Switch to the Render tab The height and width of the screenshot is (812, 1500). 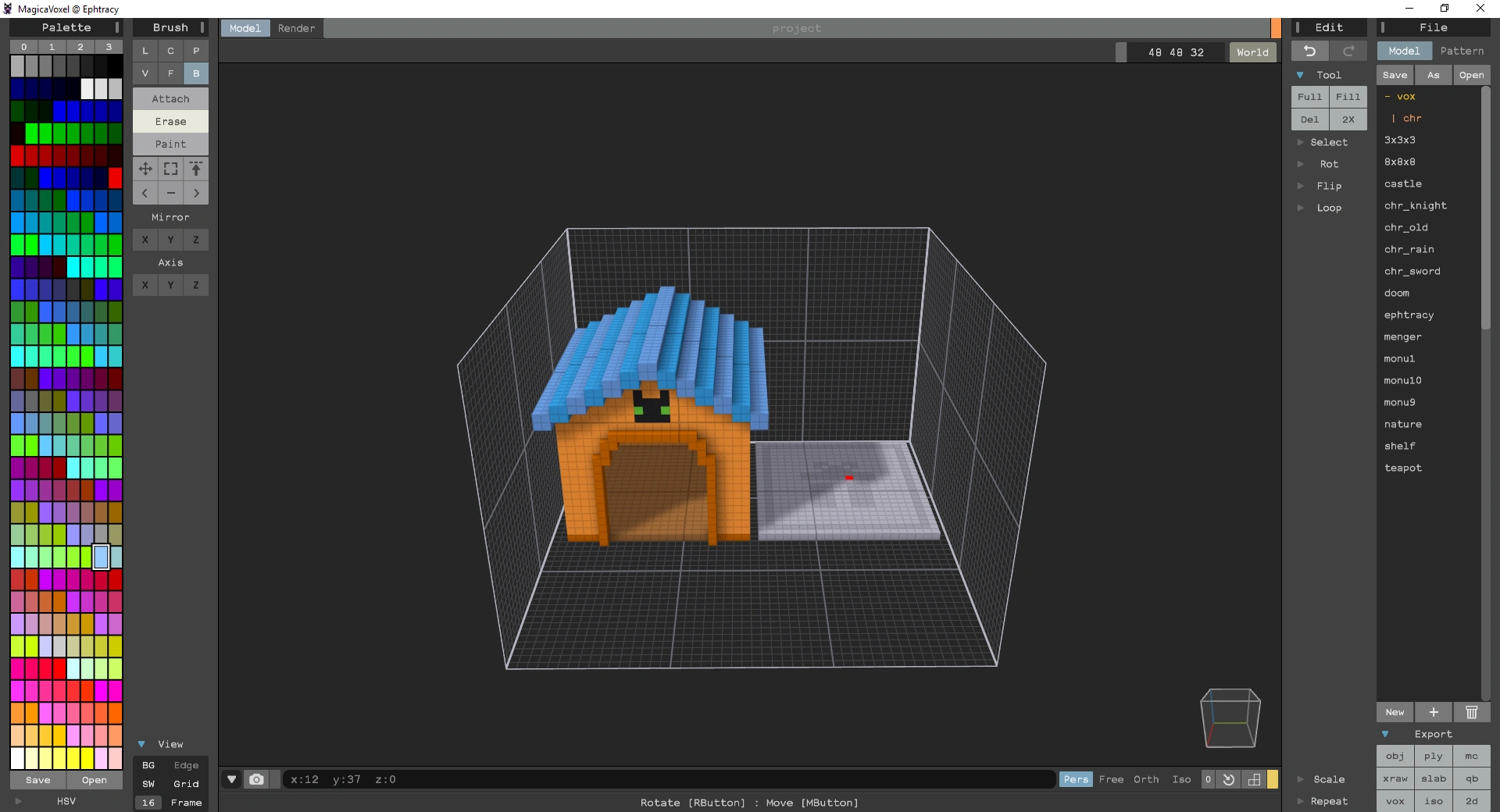(296, 28)
